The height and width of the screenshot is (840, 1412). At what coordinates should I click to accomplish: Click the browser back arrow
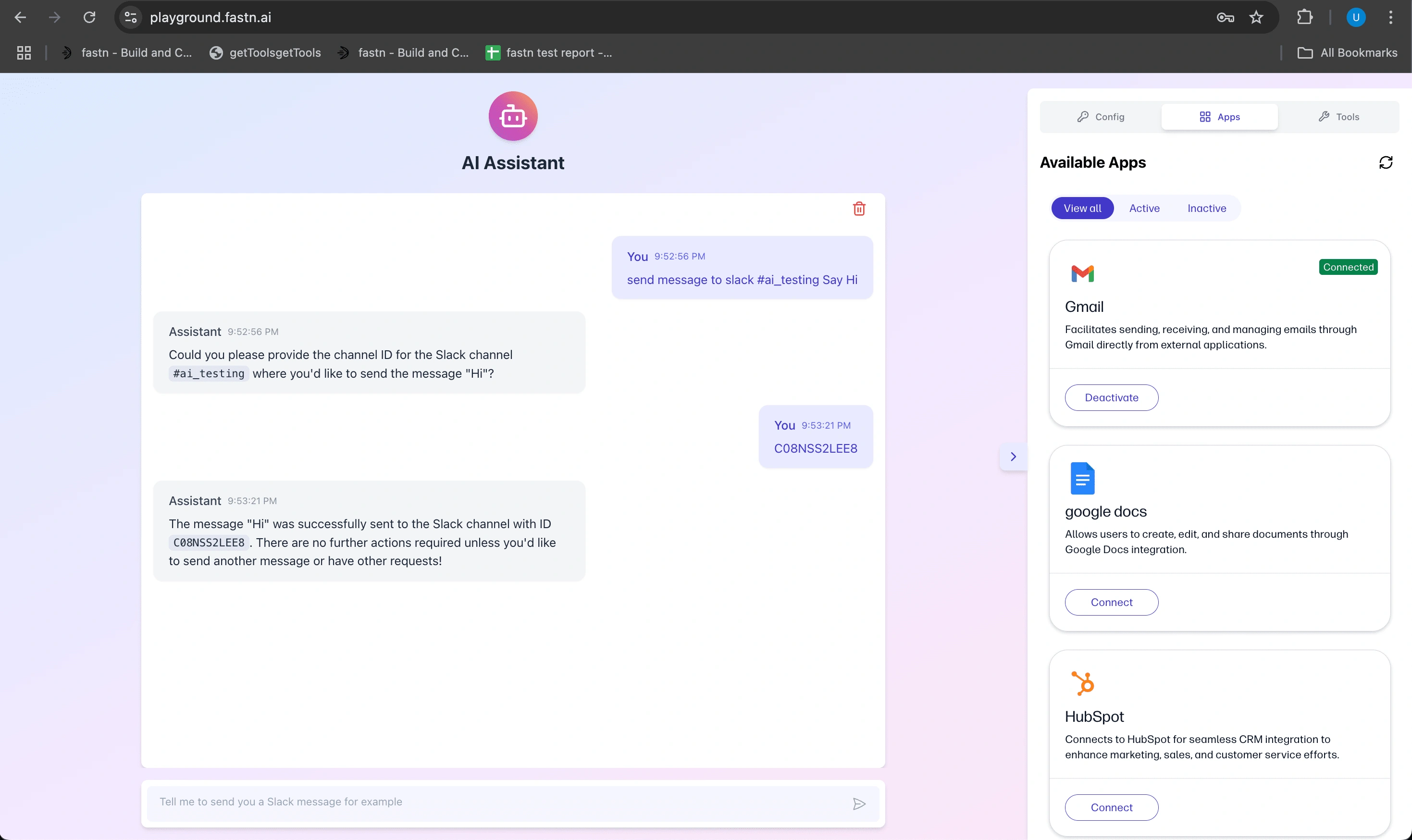point(20,18)
